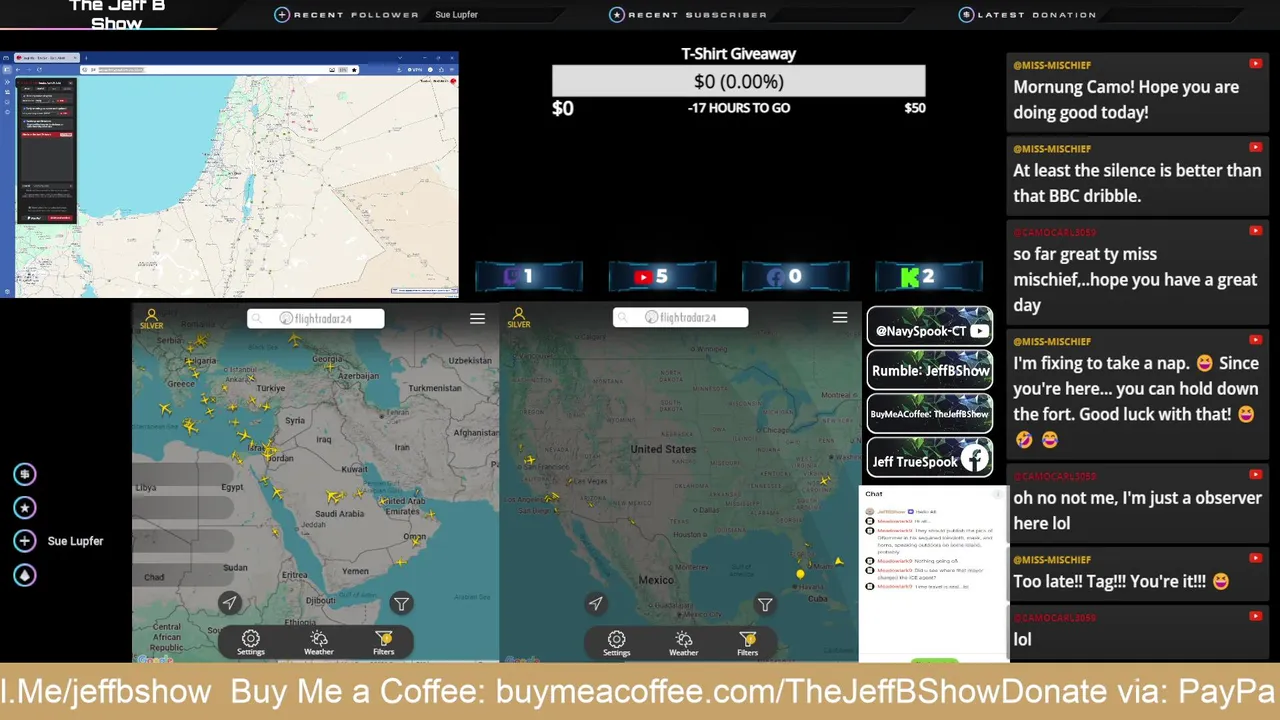Image resolution: width=1280 pixels, height=720 pixels.
Task: Click Flightradar24 search field on United States map
Action: pos(681,317)
